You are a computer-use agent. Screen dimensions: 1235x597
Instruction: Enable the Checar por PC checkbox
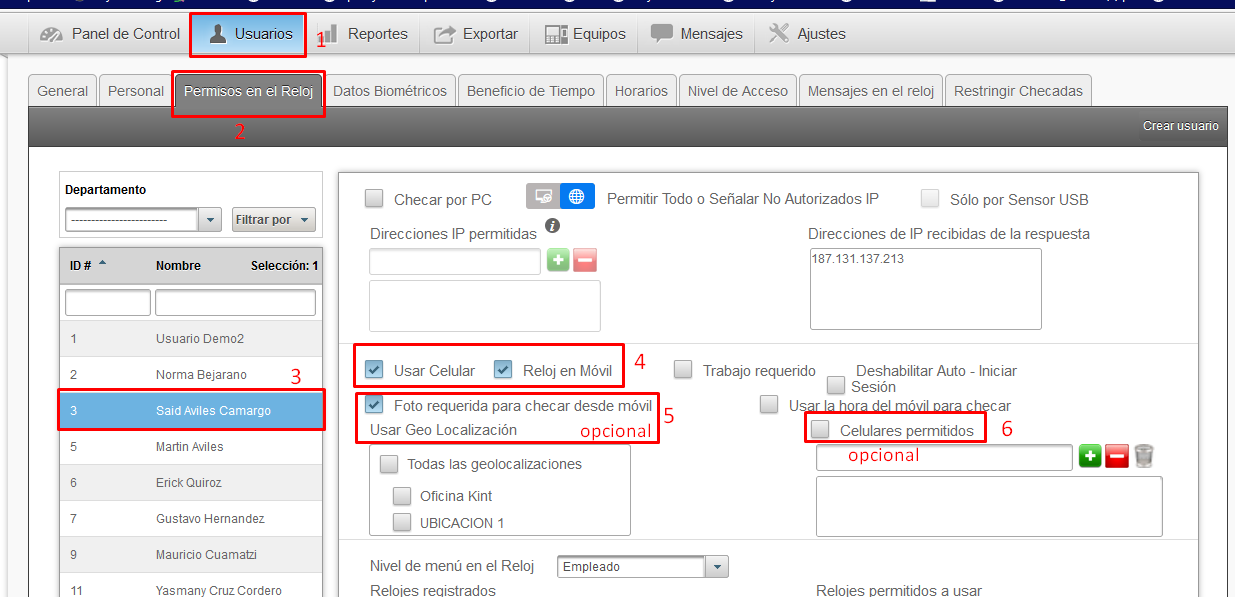(x=374, y=199)
